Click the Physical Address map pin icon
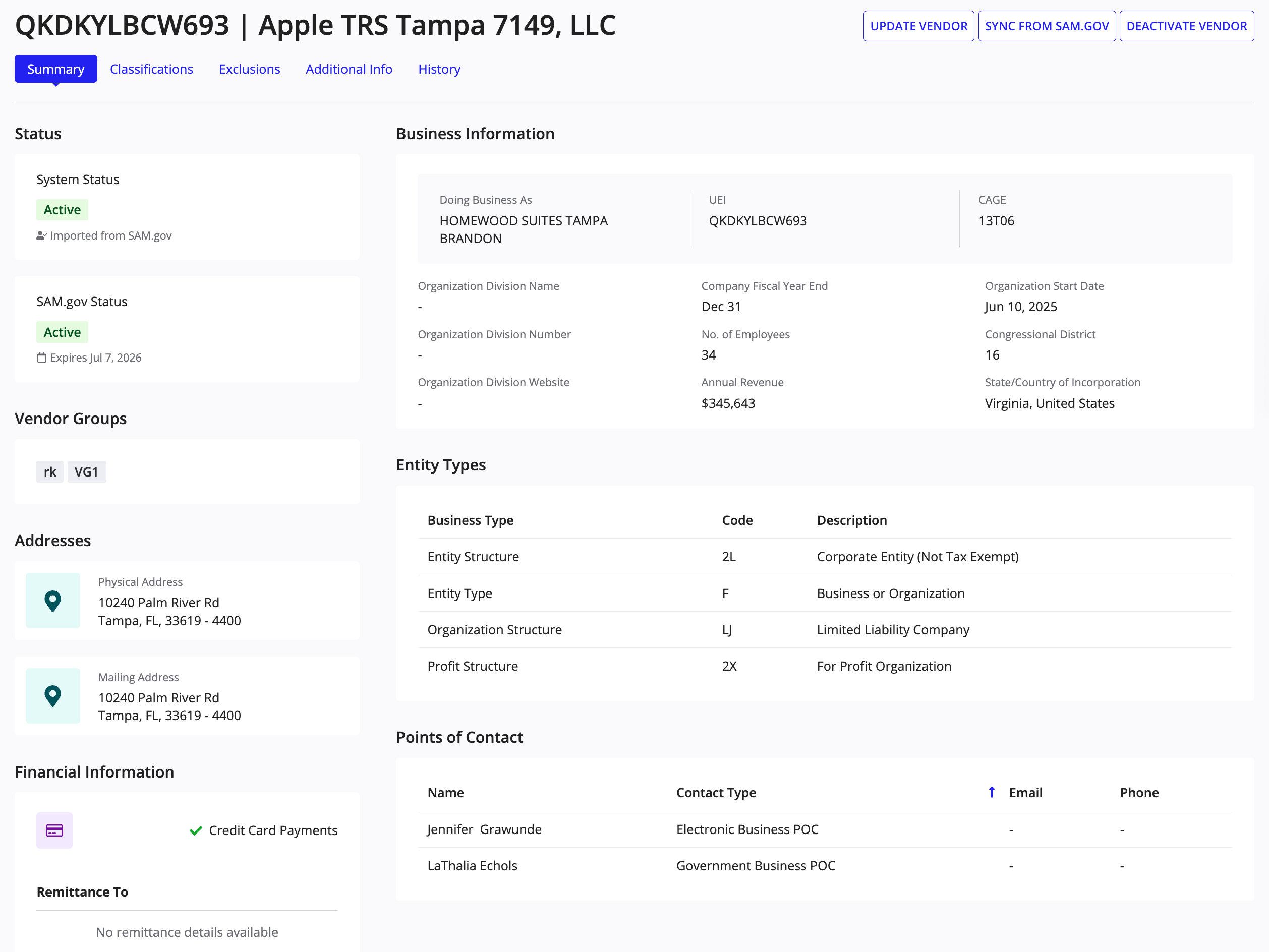The image size is (1269, 952). 53,601
